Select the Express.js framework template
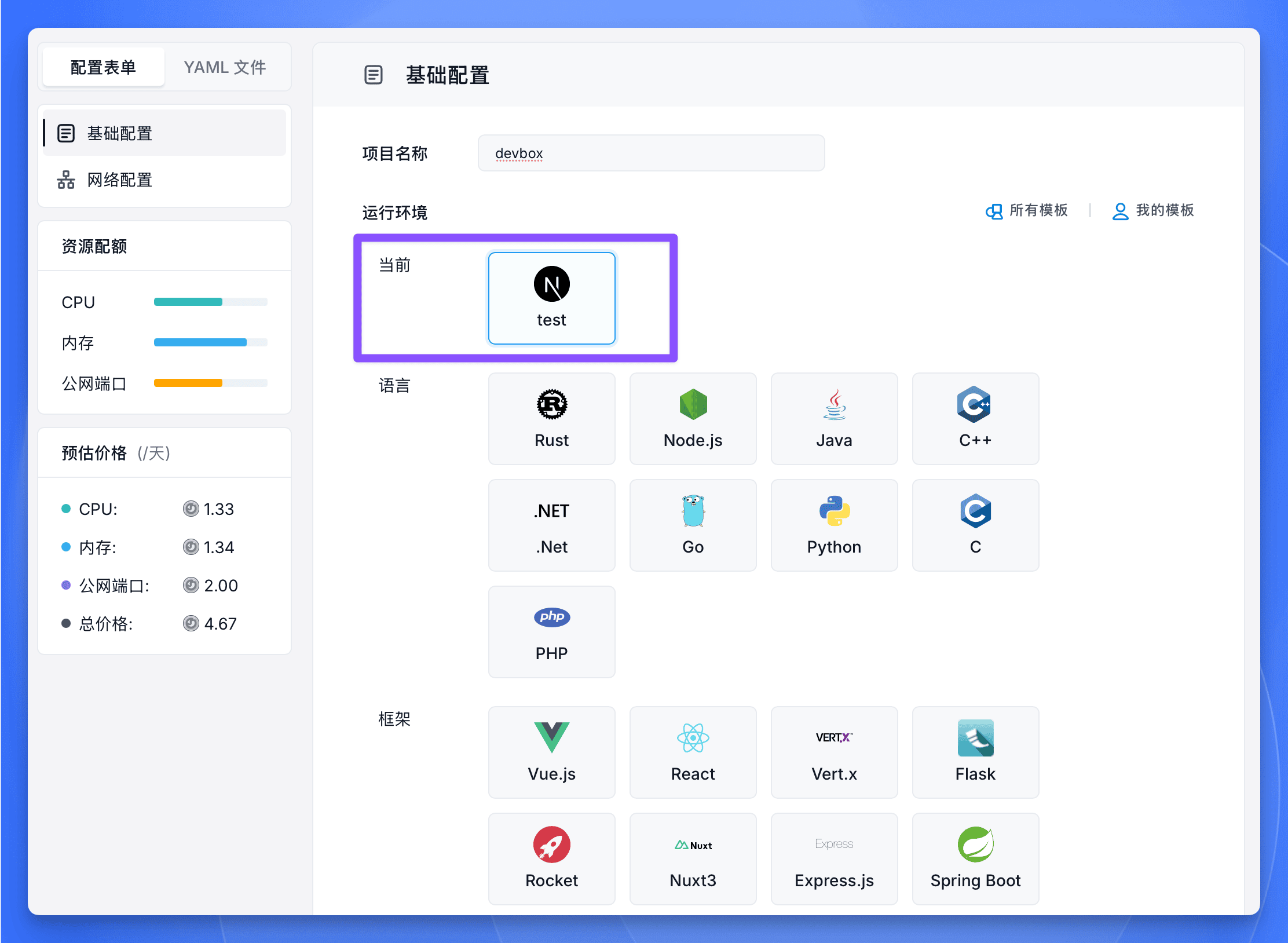 (x=834, y=858)
